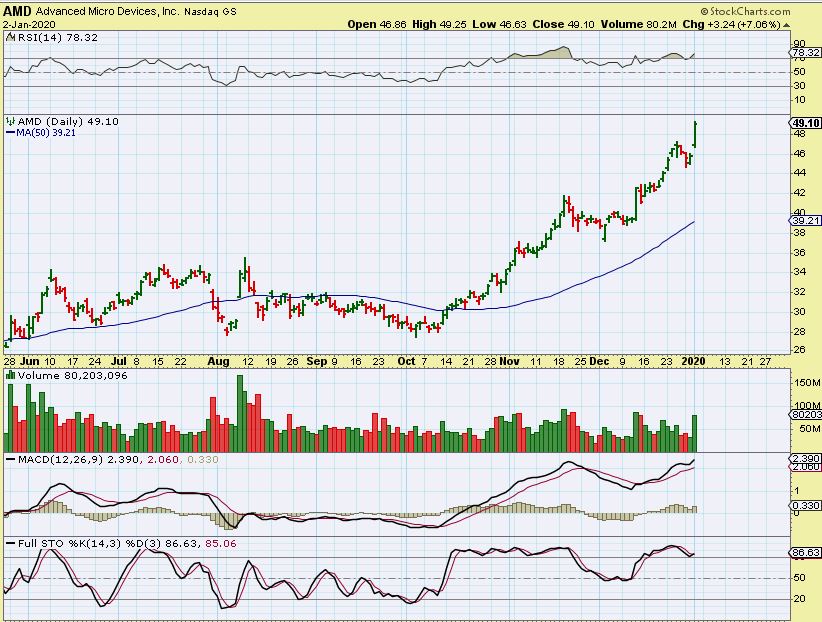Click the StockCharts.com copyright text

tap(745, 11)
